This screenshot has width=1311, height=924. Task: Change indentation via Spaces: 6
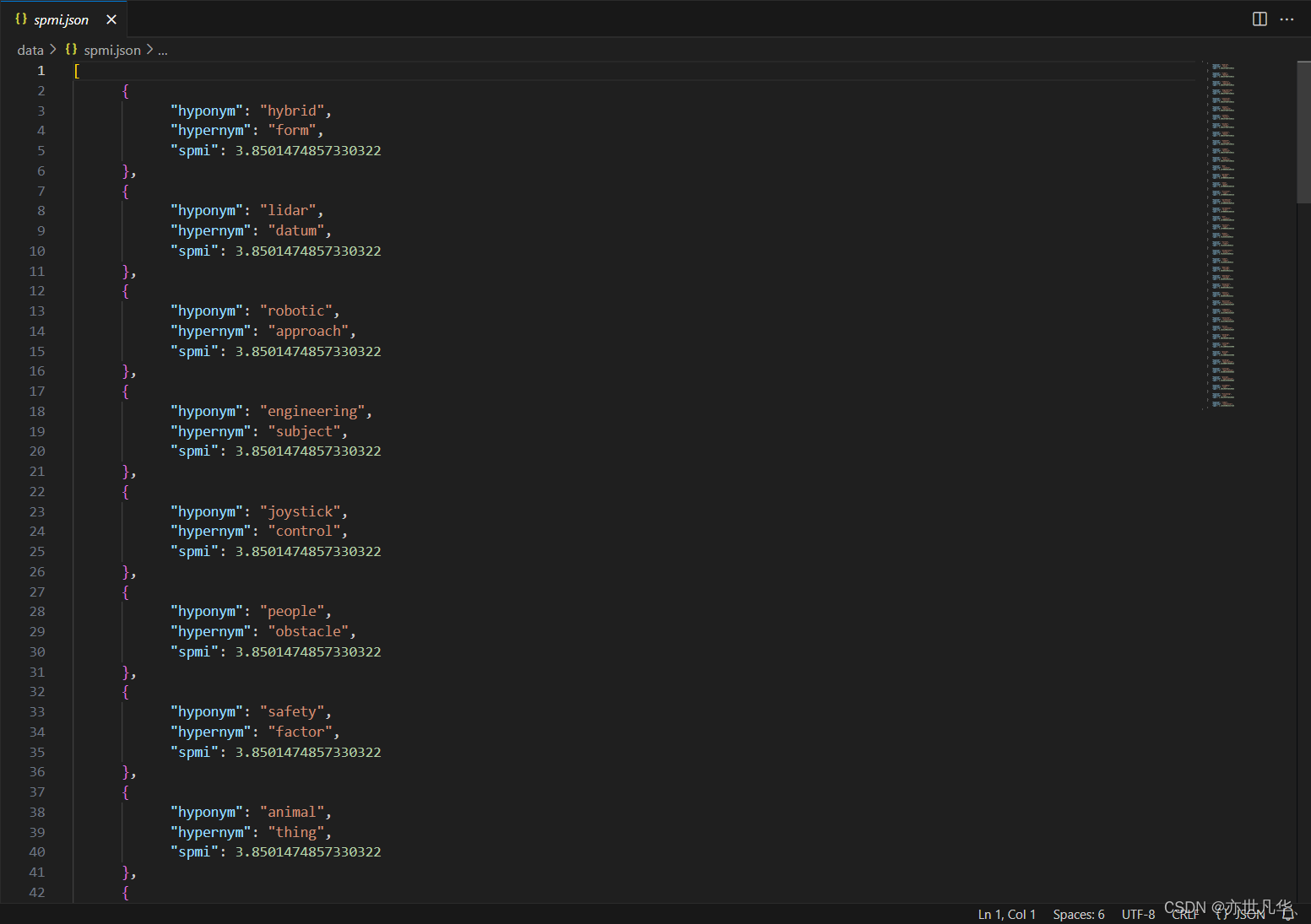coord(1079,915)
